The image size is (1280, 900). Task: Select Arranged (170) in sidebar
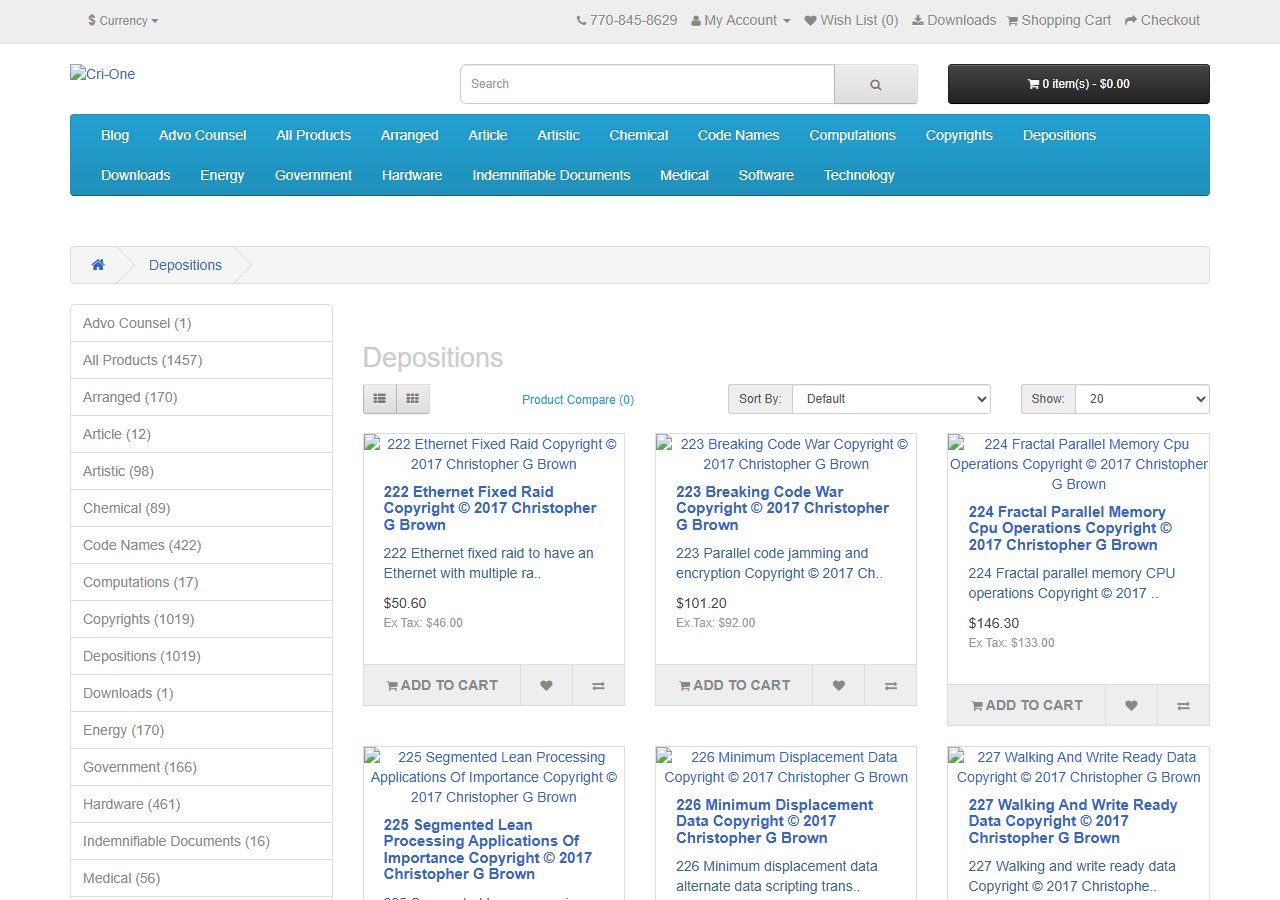[201, 397]
